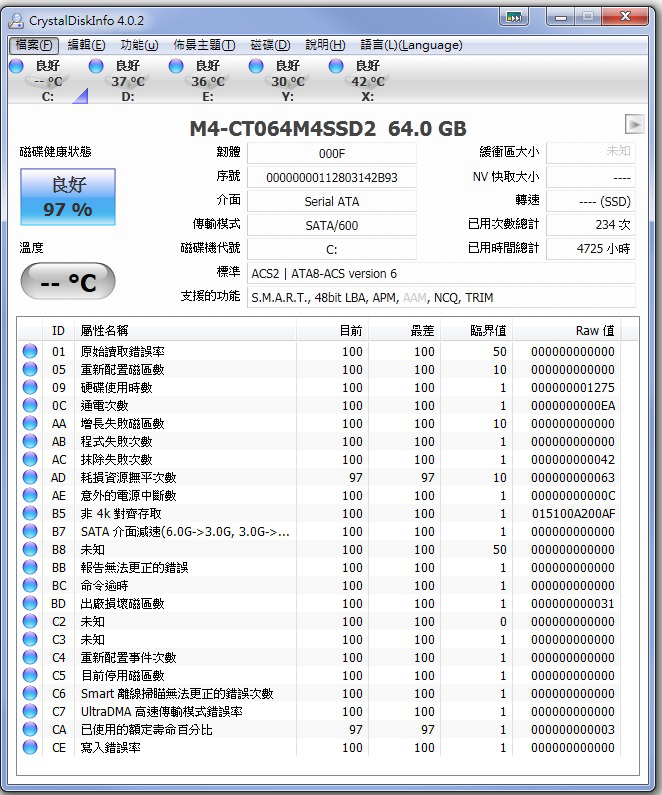
Task: Click status icon for attribute AB
Action: 30,441
